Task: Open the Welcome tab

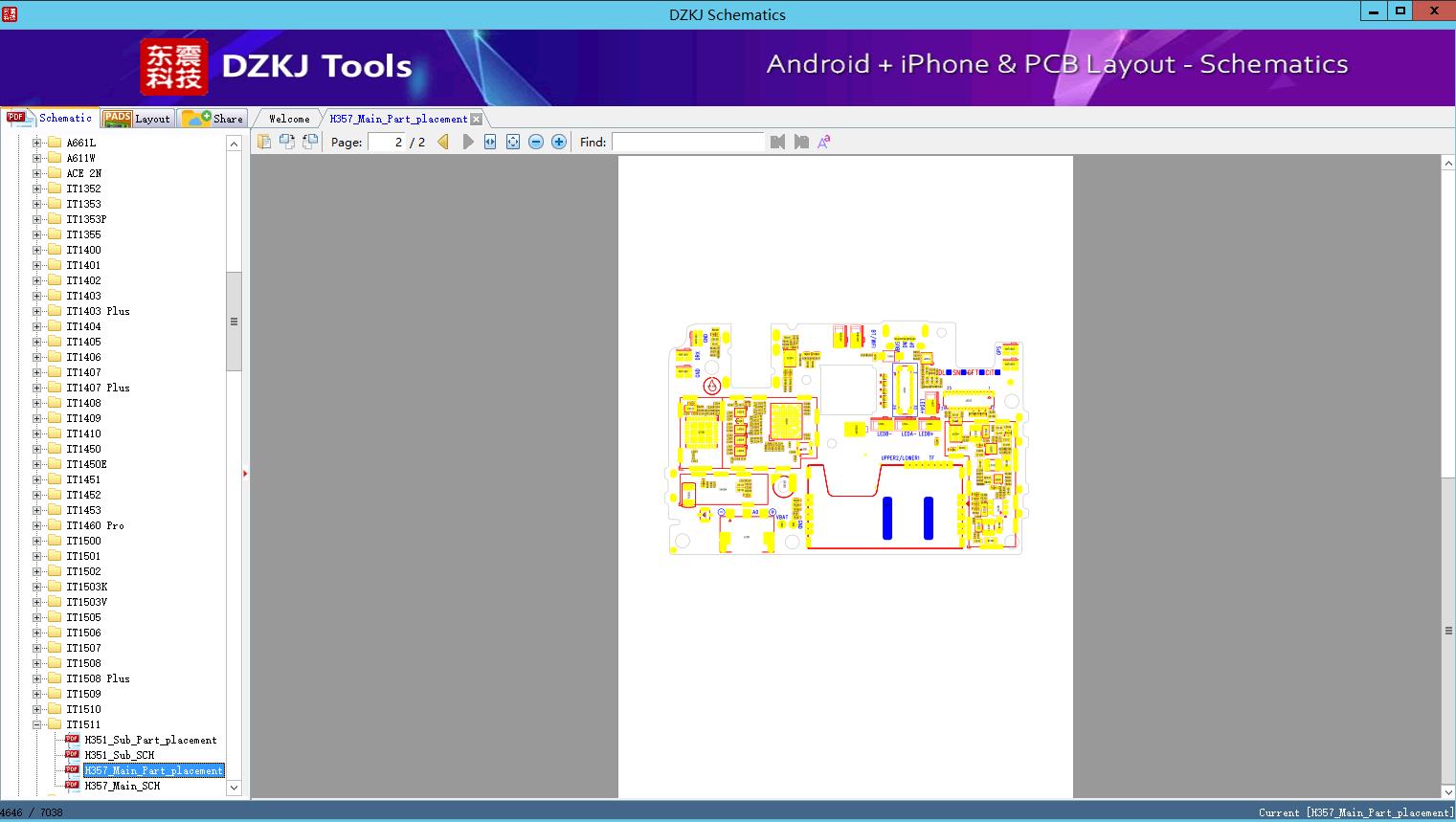Action: [x=289, y=119]
